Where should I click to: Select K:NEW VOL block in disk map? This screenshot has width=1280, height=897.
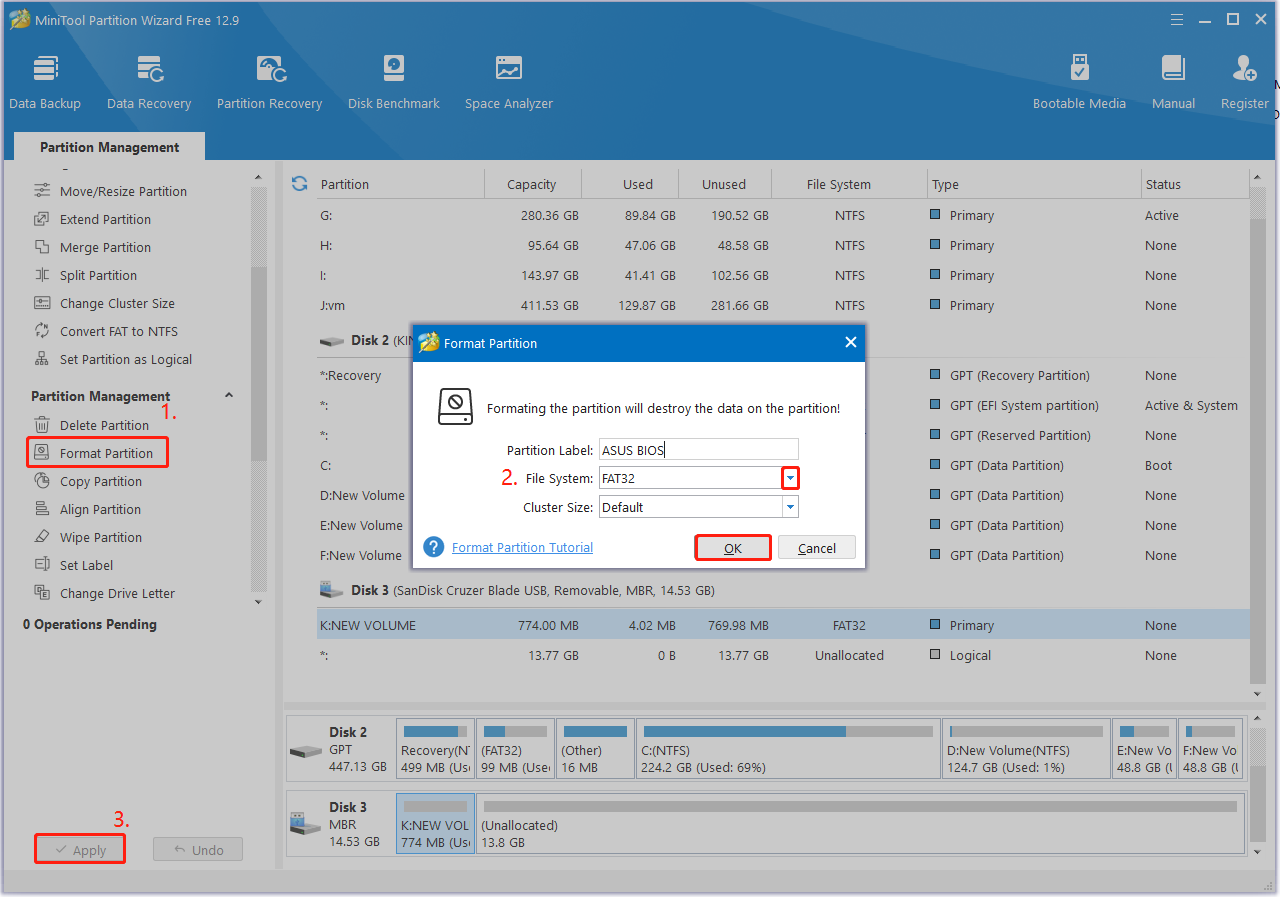pos(435,823)
